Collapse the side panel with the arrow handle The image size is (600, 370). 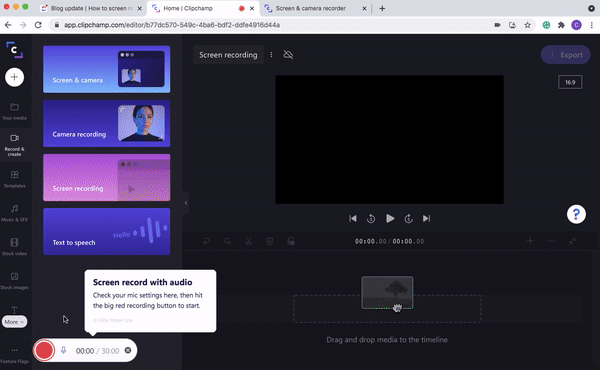coord(186,203)
